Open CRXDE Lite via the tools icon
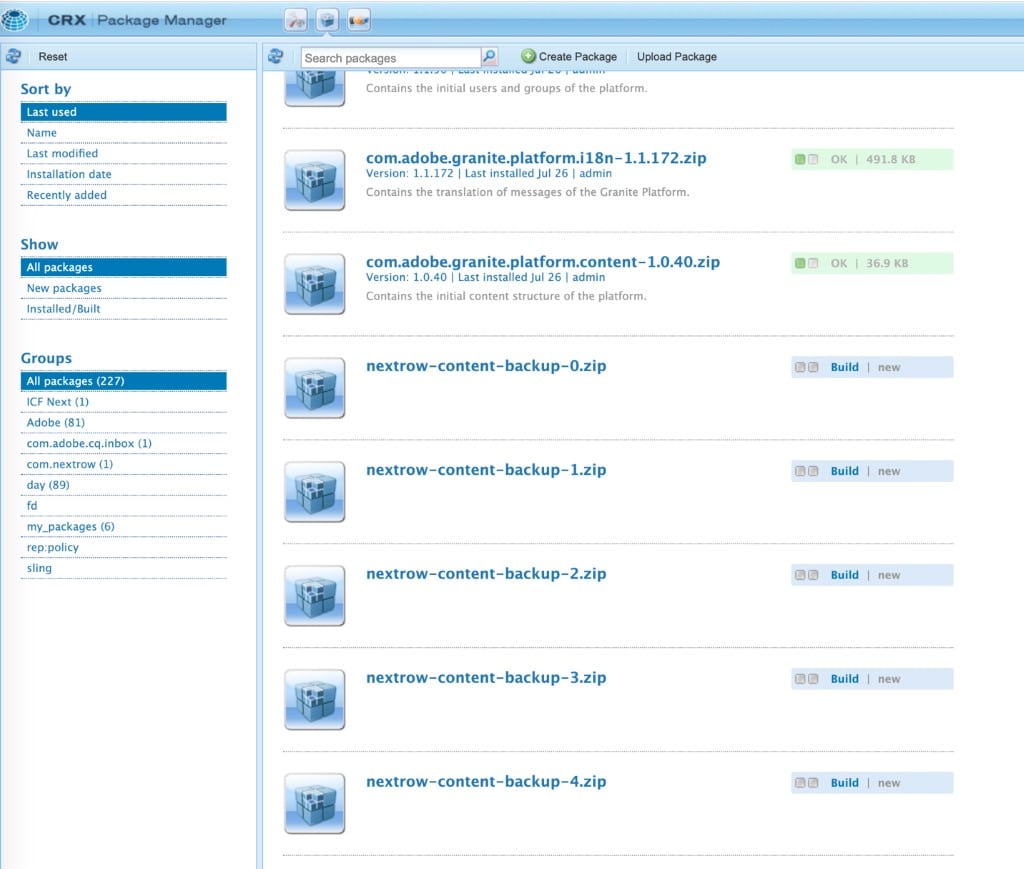This screenshot has height=869, width=1024. pos(296,20)
